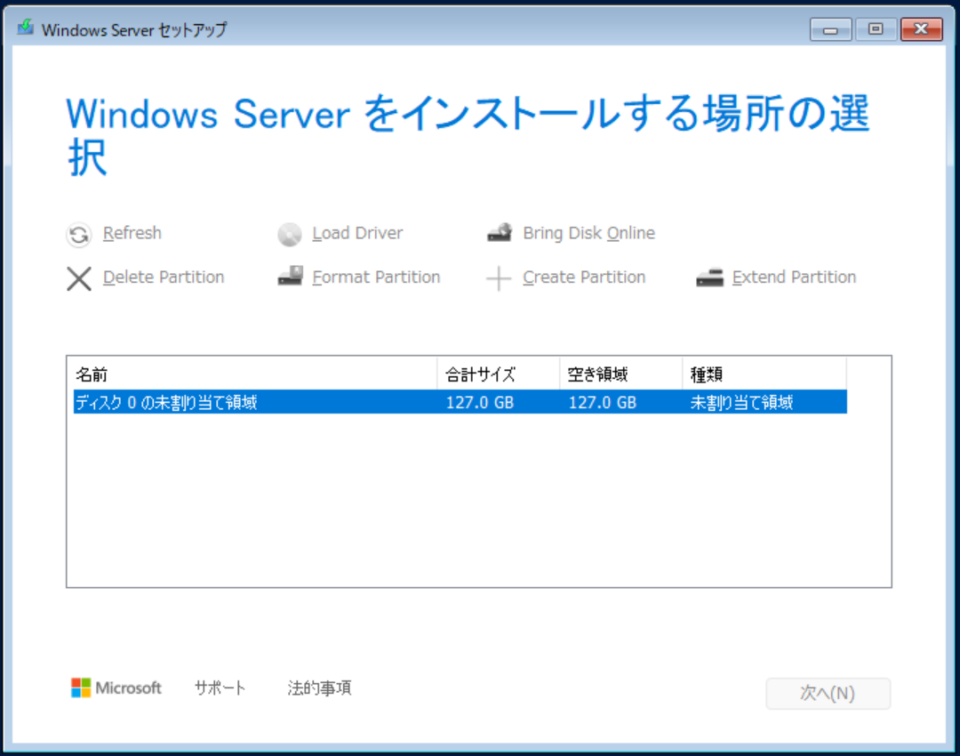Maximize the Windows Server setup window
Screen dimensions: 960x756
tap(876, 29)
